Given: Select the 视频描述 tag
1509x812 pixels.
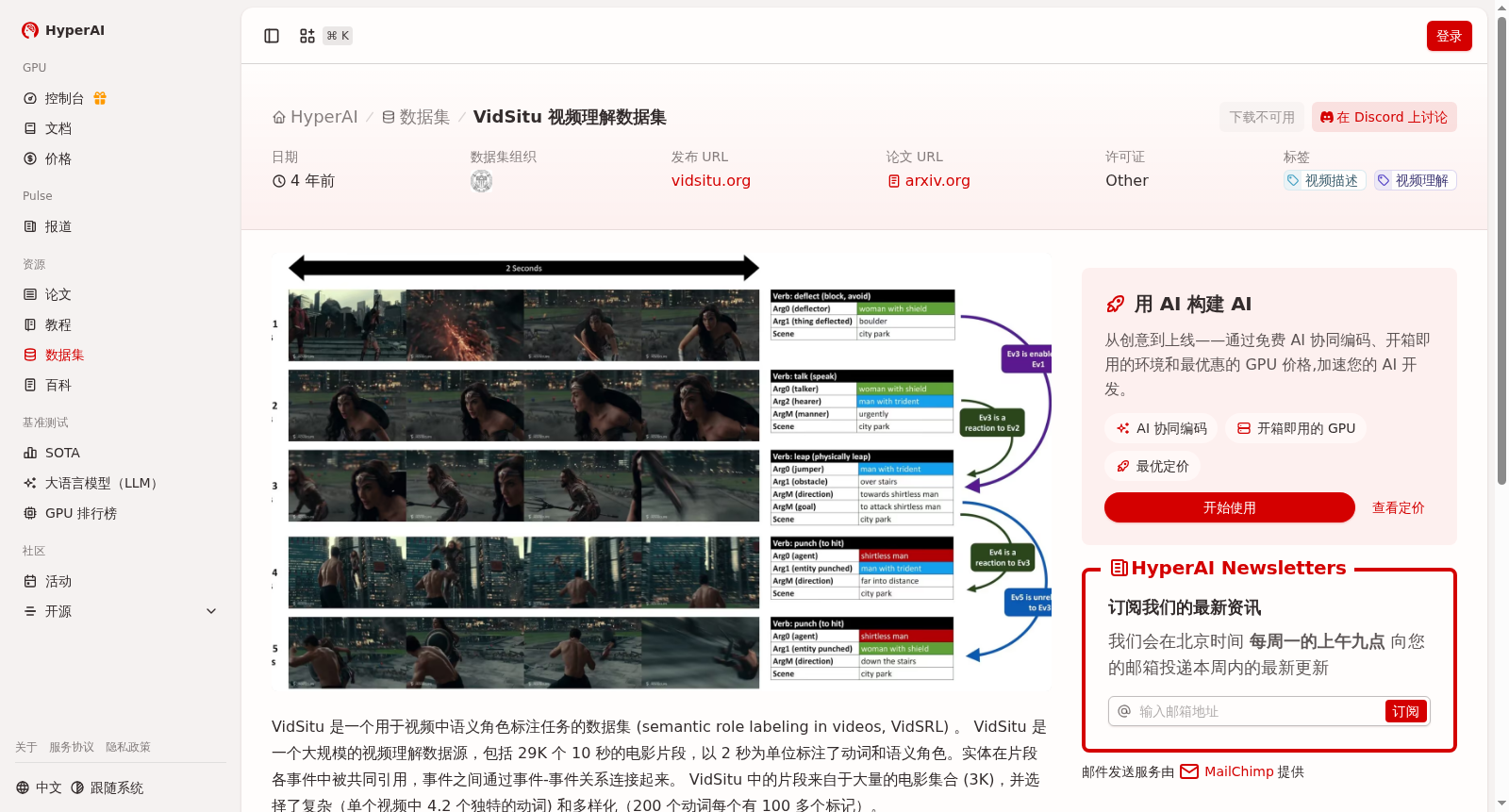Looking at the screenshot, I should (1324, 180).
